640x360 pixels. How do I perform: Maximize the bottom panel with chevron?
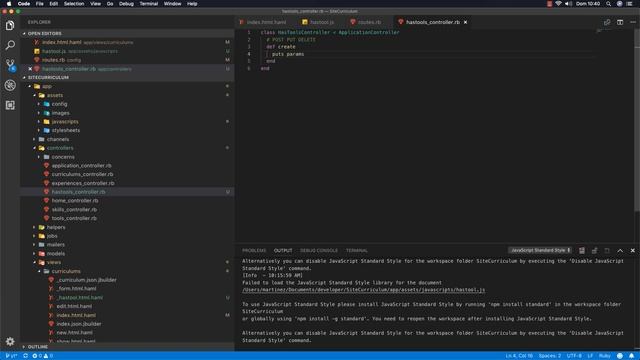620,250
